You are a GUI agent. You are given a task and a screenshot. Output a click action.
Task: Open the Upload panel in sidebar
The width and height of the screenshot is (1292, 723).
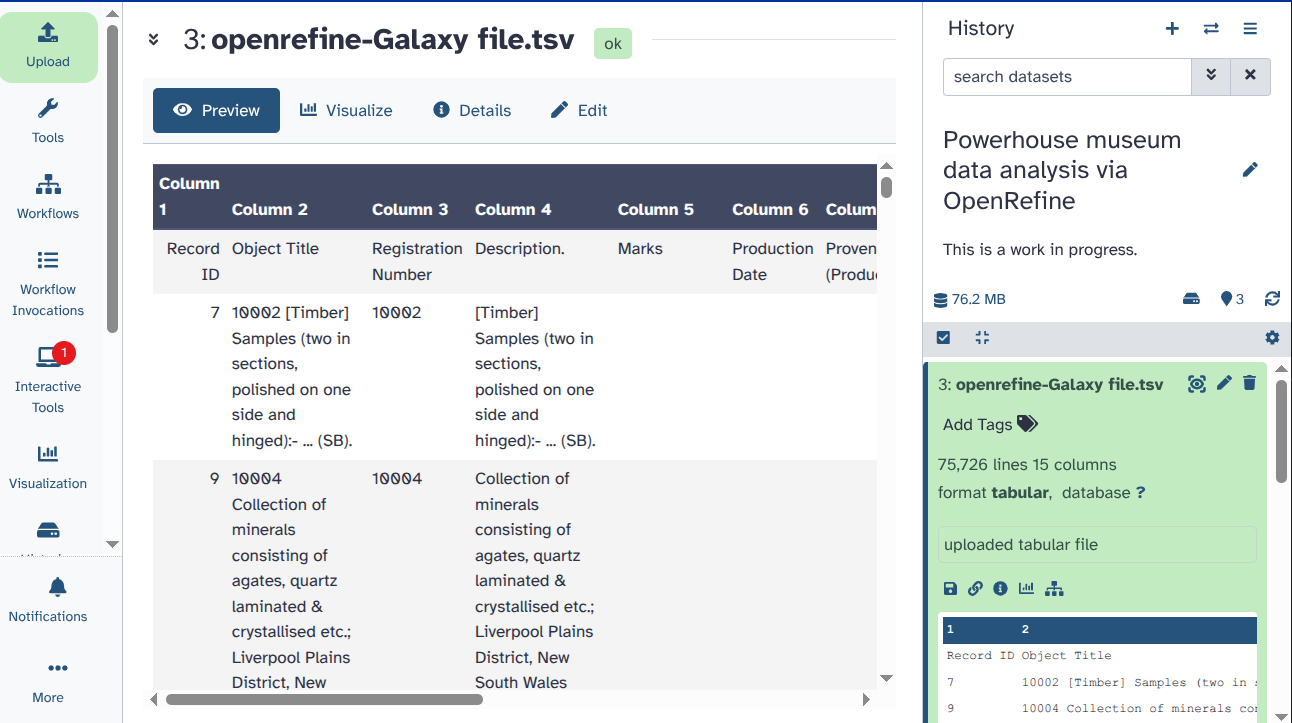(x=48, y=47)
